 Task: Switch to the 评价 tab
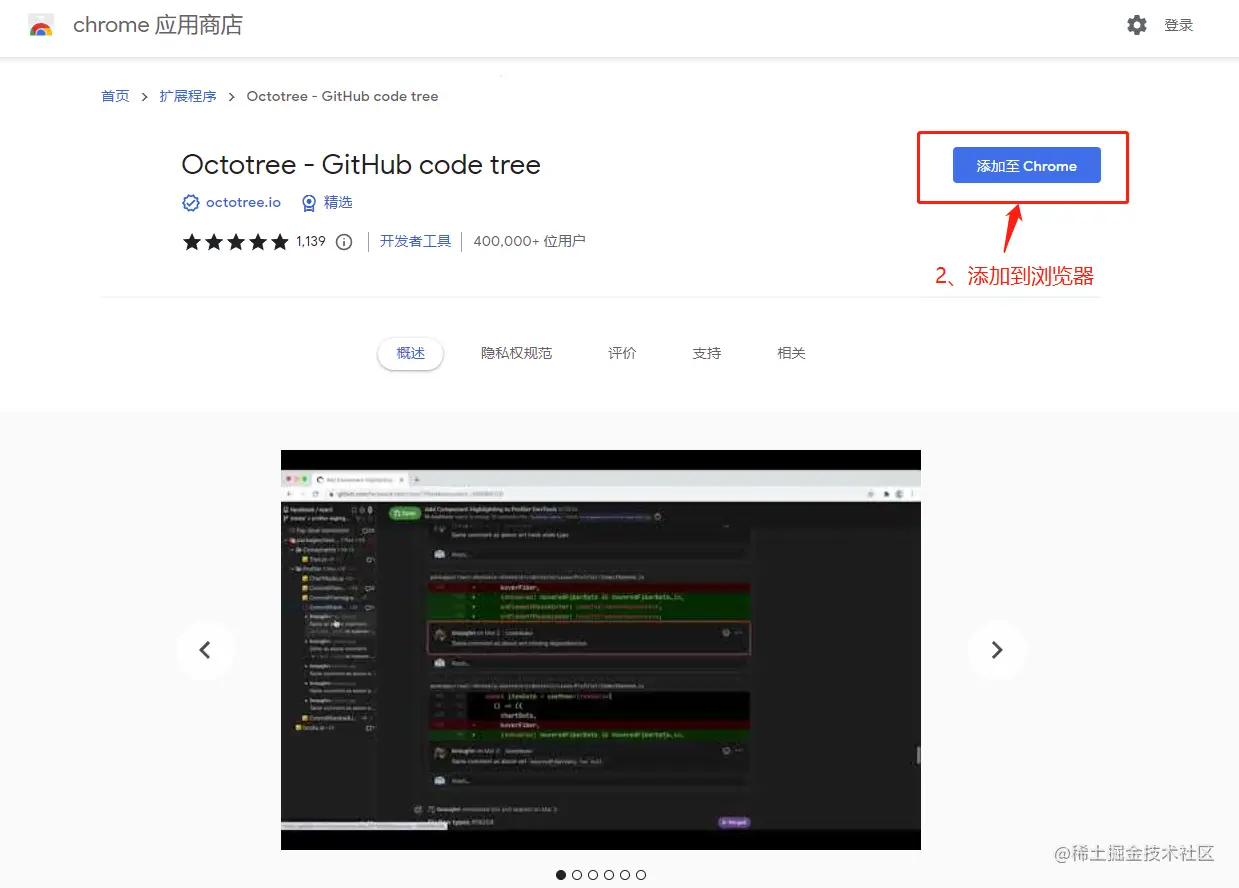[x=622, y=353]
